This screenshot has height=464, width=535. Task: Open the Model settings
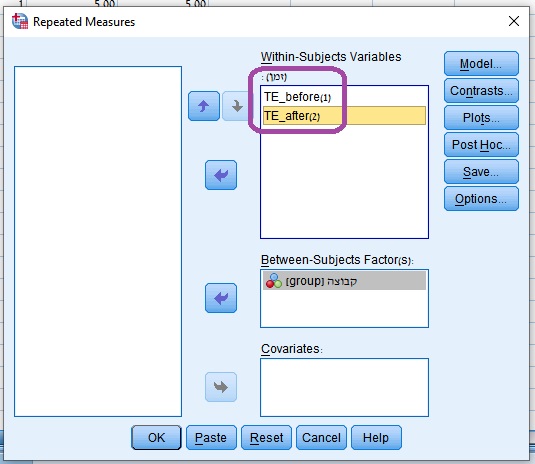pos(481,63)
